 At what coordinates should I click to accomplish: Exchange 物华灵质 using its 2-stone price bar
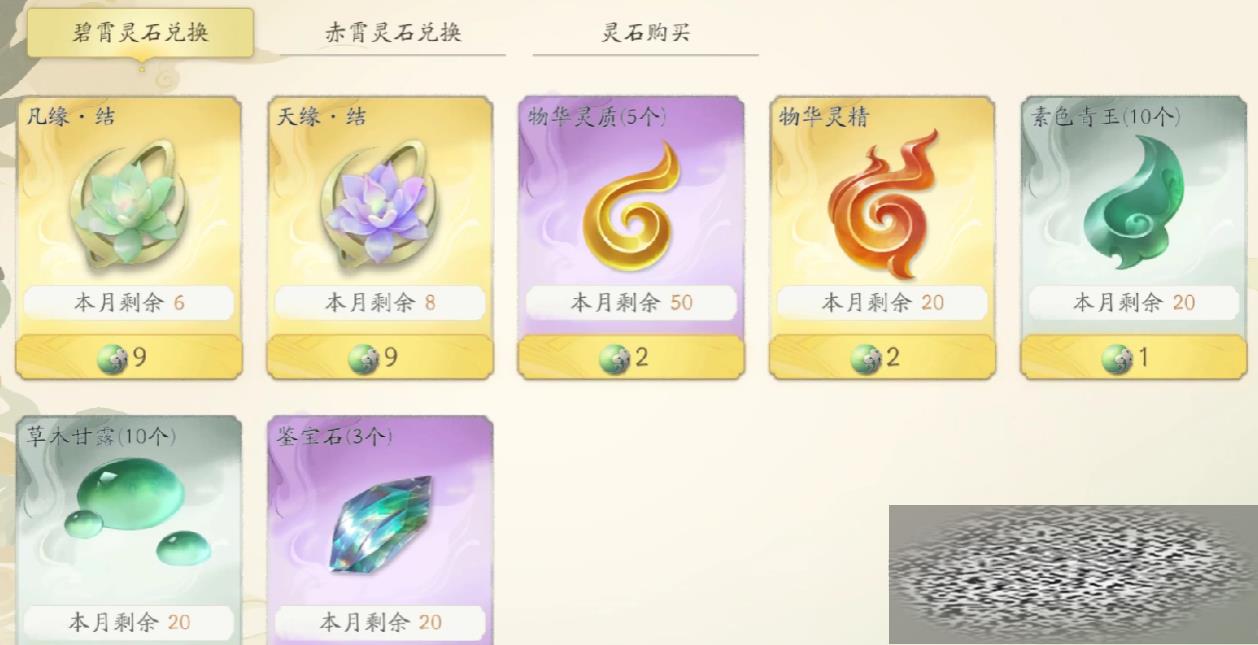point(631,357)
